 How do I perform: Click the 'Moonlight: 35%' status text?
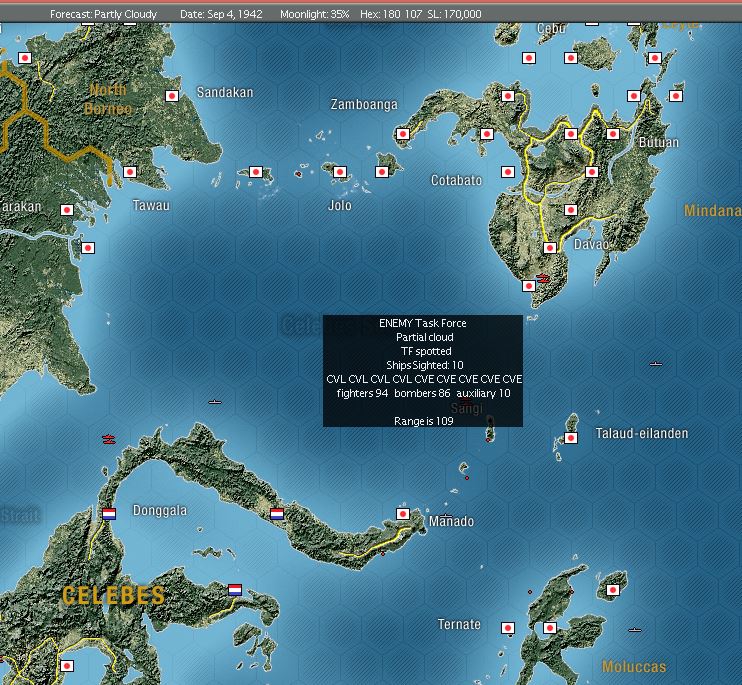(x=314, y=14)
